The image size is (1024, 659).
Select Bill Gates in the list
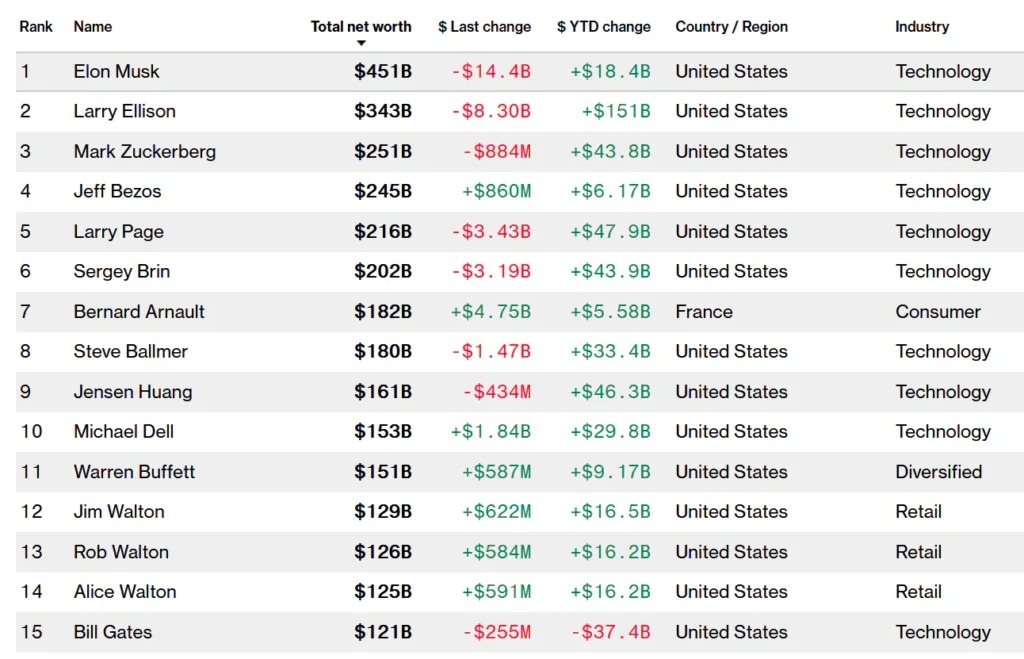pyautogui.click(x=110, y=632)
